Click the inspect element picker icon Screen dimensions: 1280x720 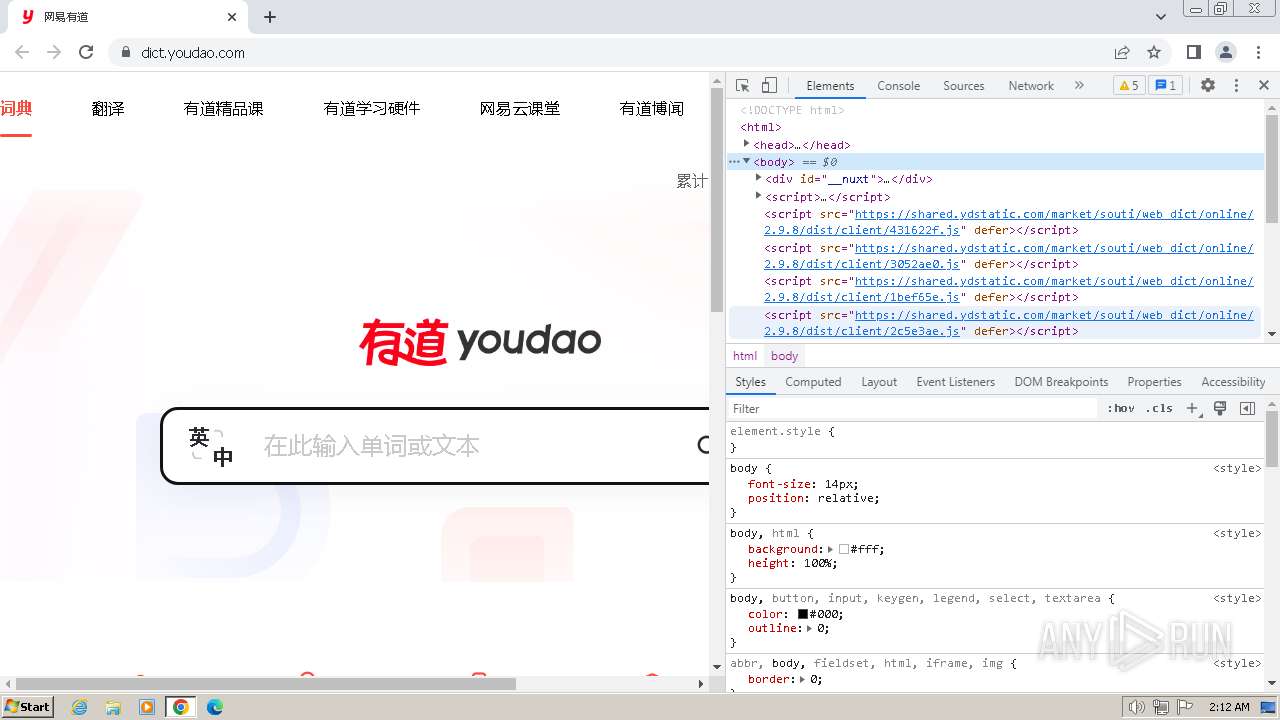tap(742, 86)
